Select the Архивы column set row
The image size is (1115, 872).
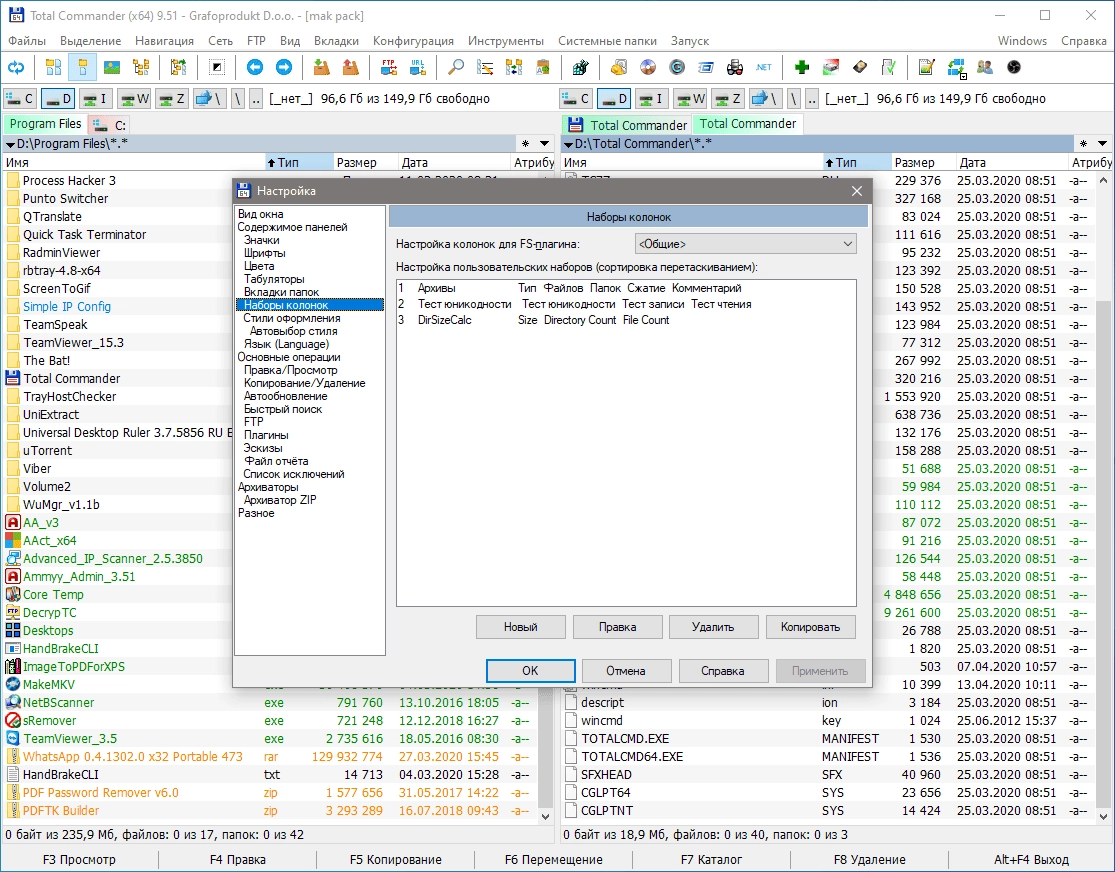[626, 288]
